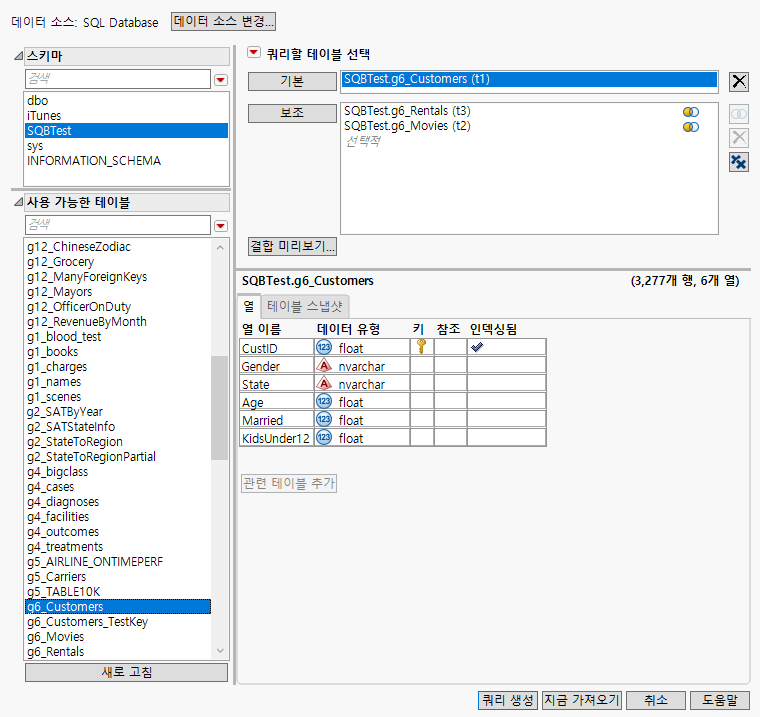Screen dimensions: 760x717
Task: Select the g4_diagnoses table
Action: [118, 502]
